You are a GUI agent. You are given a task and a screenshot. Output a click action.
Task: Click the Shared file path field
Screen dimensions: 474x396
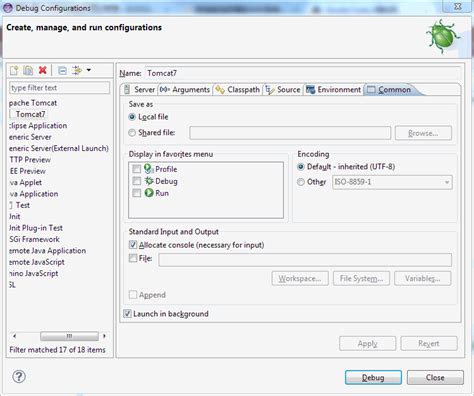click(x=290, y=133)
